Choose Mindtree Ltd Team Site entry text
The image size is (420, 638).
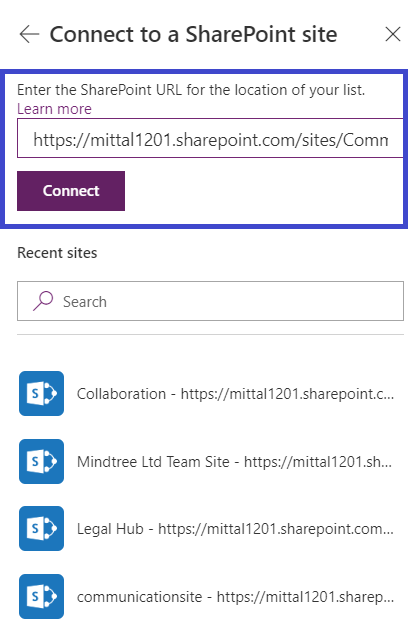pyautogui.click(x=234, y=462)
